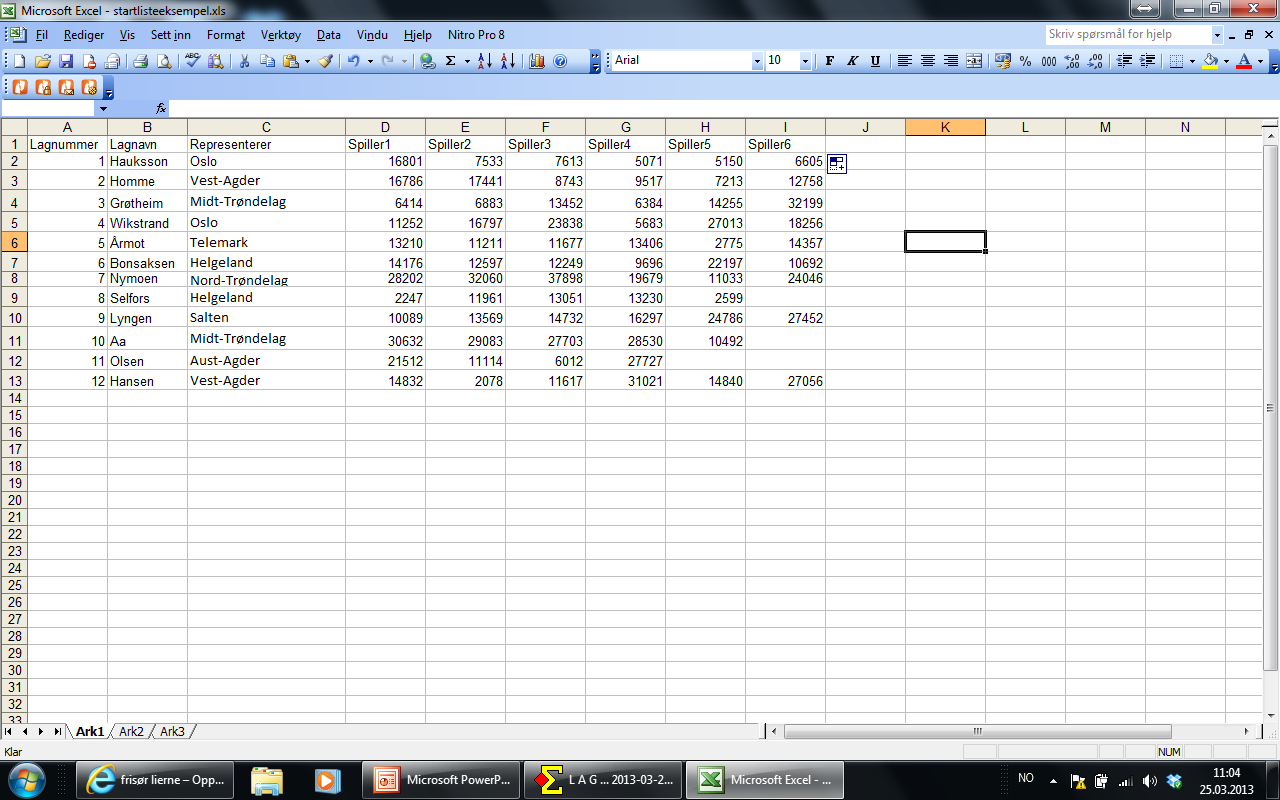
Task: Open the font color dropdown arrow
Action: 1260,61
